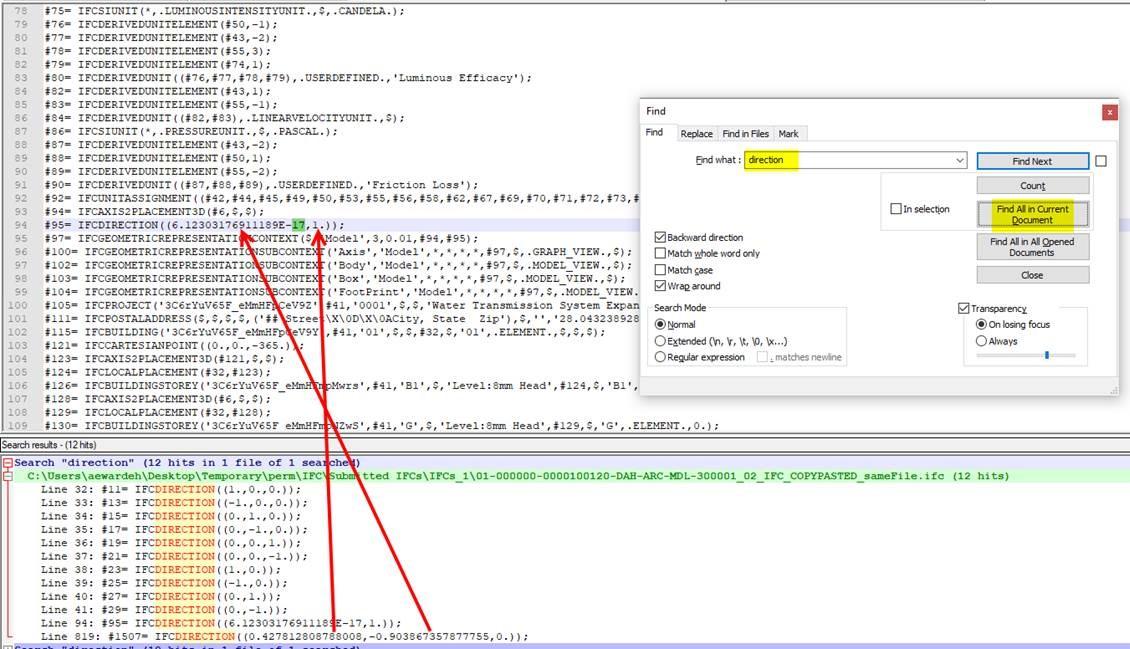Uncheck Backward direction option
The height and width of the screenshot is (649, 1130).
pyautogui.click(x=659, y=237)
